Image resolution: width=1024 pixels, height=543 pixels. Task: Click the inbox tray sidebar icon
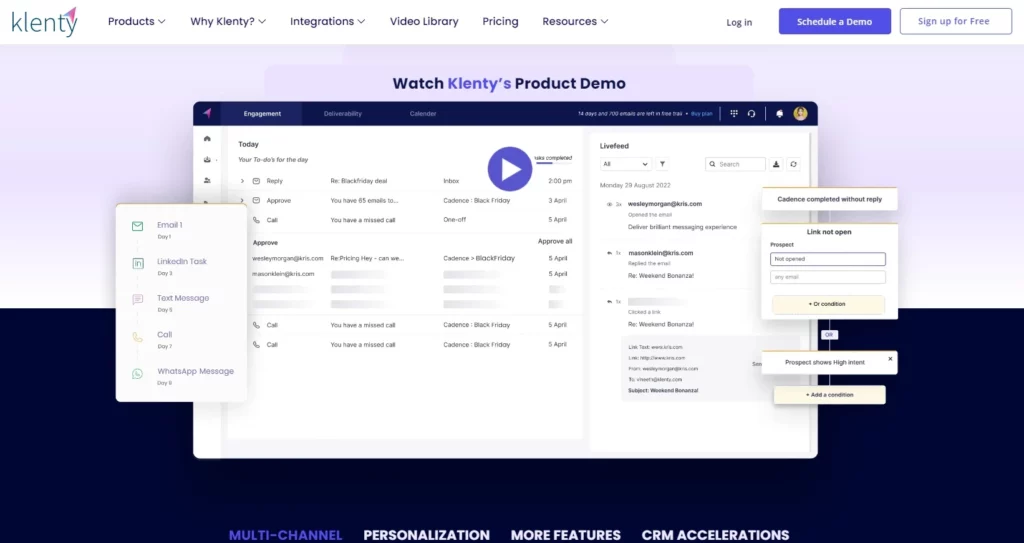pyautogui.click(x=207, y=159)
